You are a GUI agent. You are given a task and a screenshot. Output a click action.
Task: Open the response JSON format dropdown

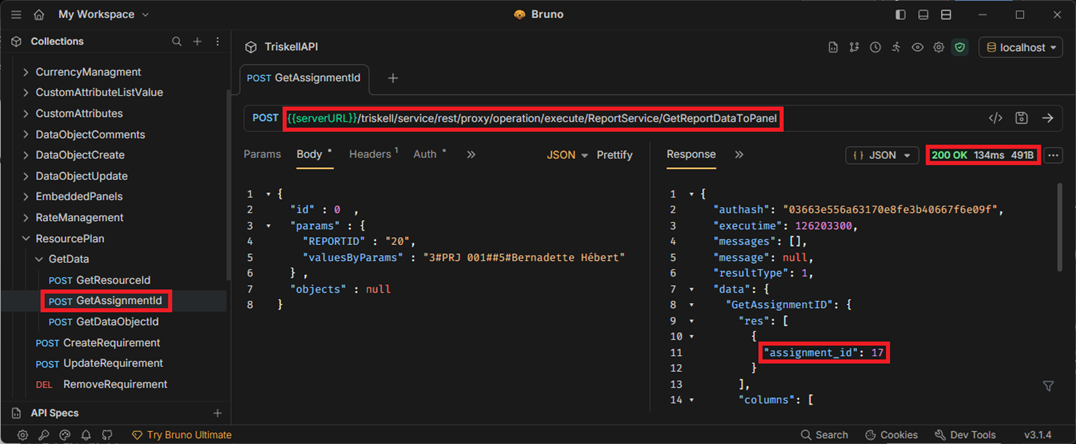882,155
